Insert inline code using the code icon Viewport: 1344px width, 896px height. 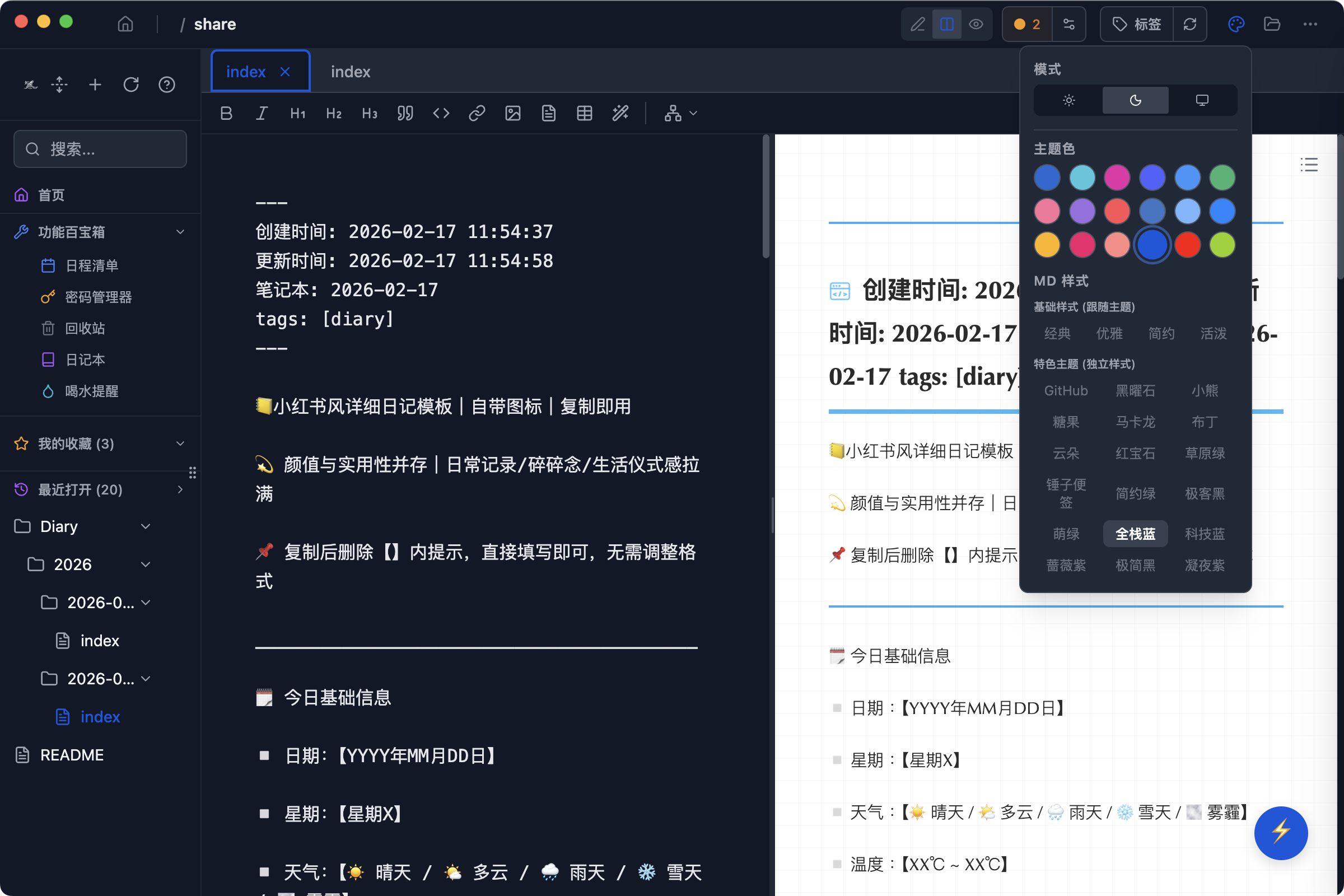441,113
